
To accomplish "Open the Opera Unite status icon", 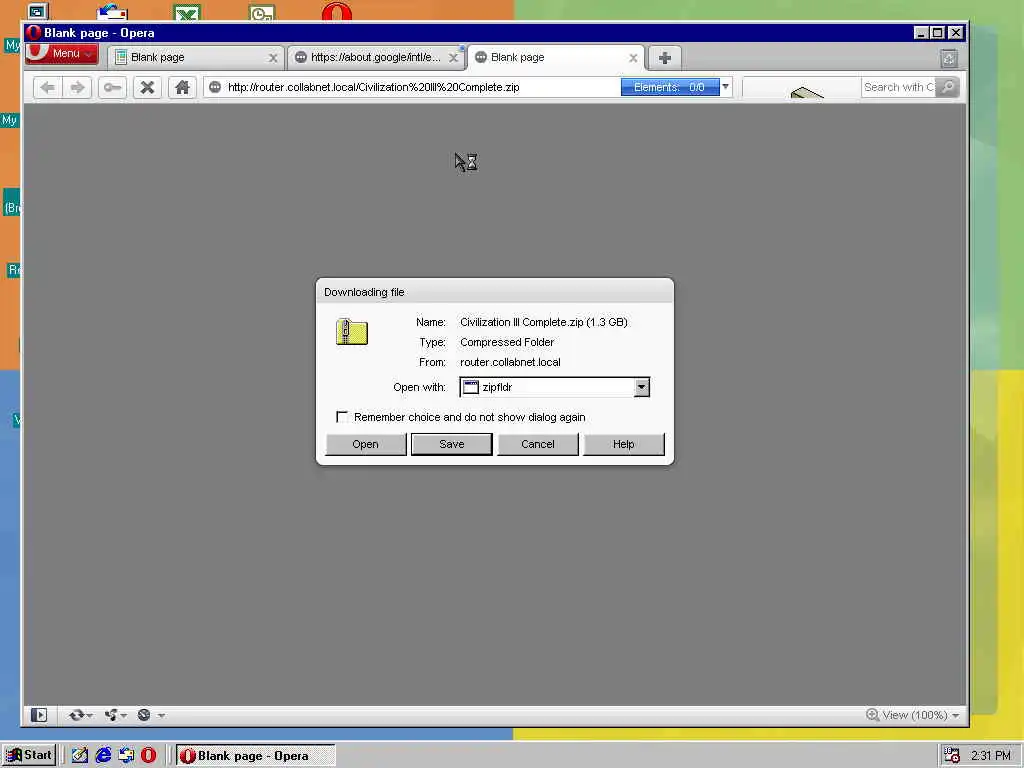I will pyautogui.click(x=111, y=715).
